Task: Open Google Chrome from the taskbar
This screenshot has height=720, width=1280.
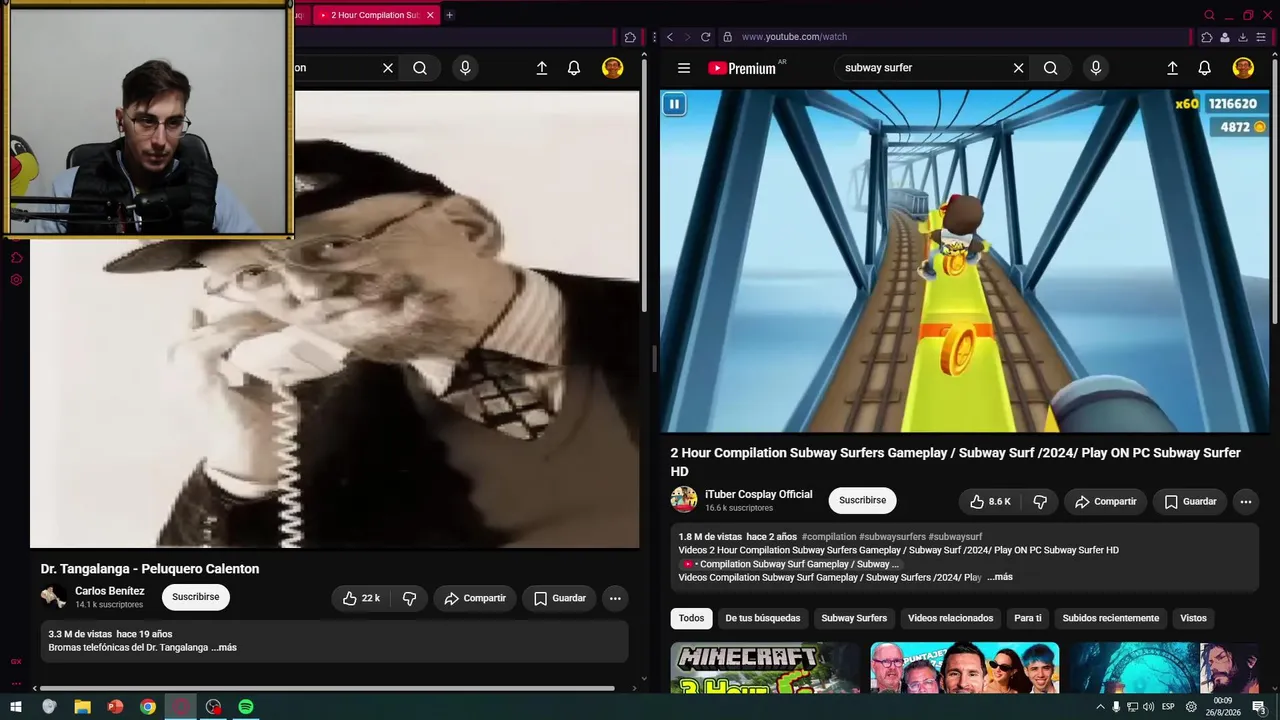Action: (x=148, y=707)
